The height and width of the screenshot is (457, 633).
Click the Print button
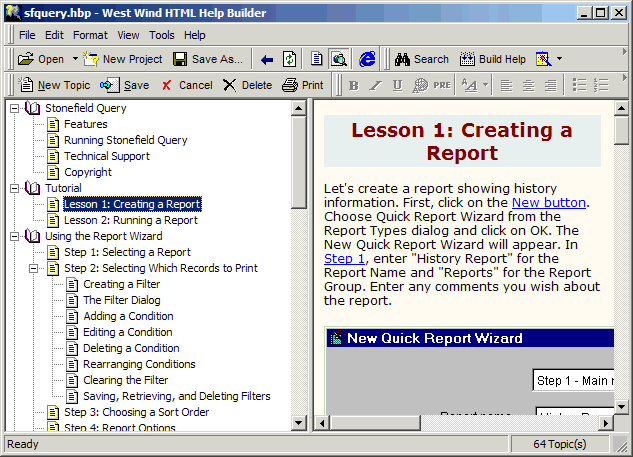pyautogui.click(x=303, y=85)
